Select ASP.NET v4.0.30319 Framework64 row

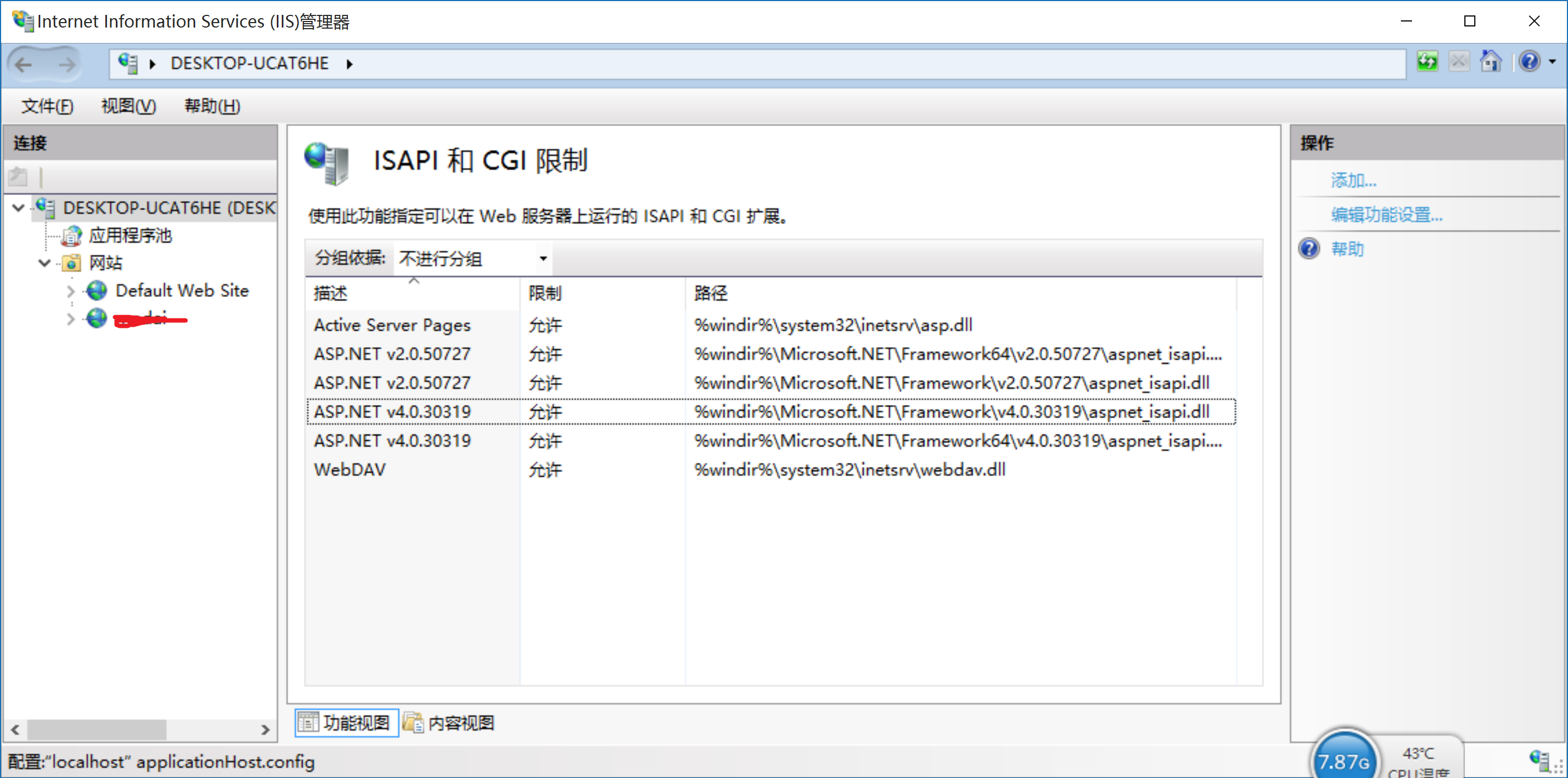(x=771, y=441)
